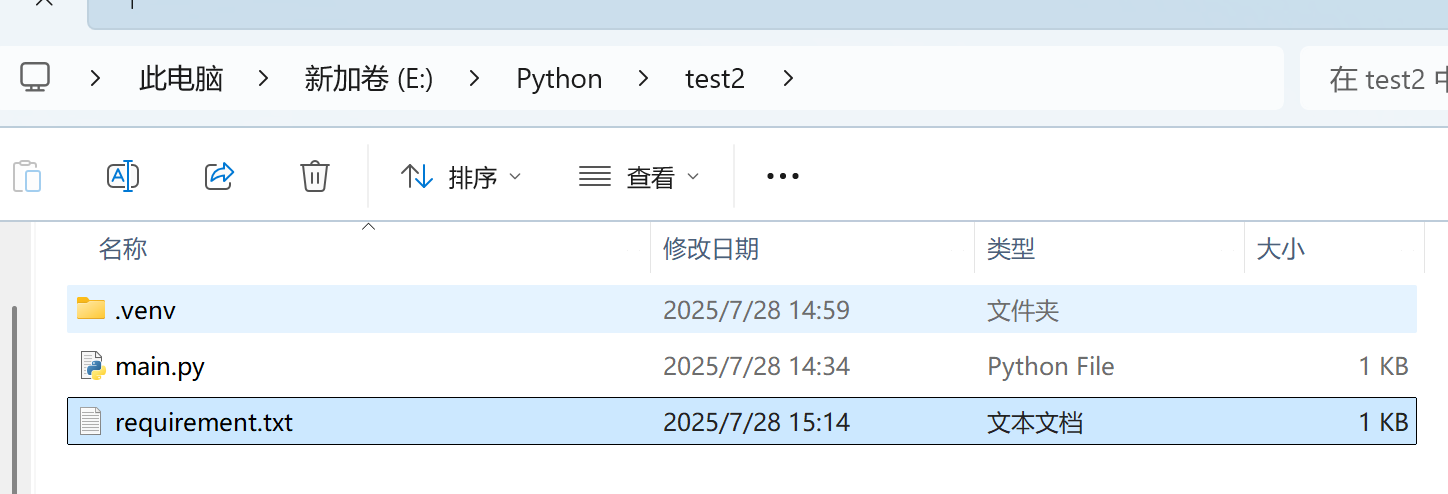Open the three-dot more options menu
Screen dimensions: 1448x494
(x=782, y=177)
